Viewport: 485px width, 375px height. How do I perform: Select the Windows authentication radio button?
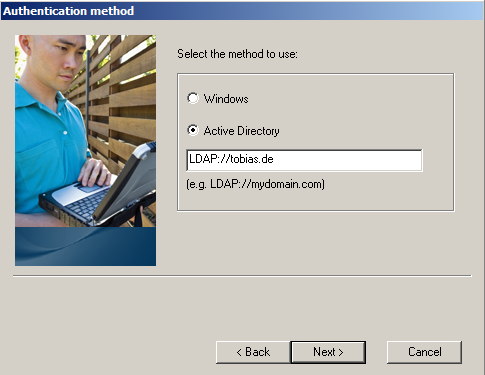click(193, 98)
